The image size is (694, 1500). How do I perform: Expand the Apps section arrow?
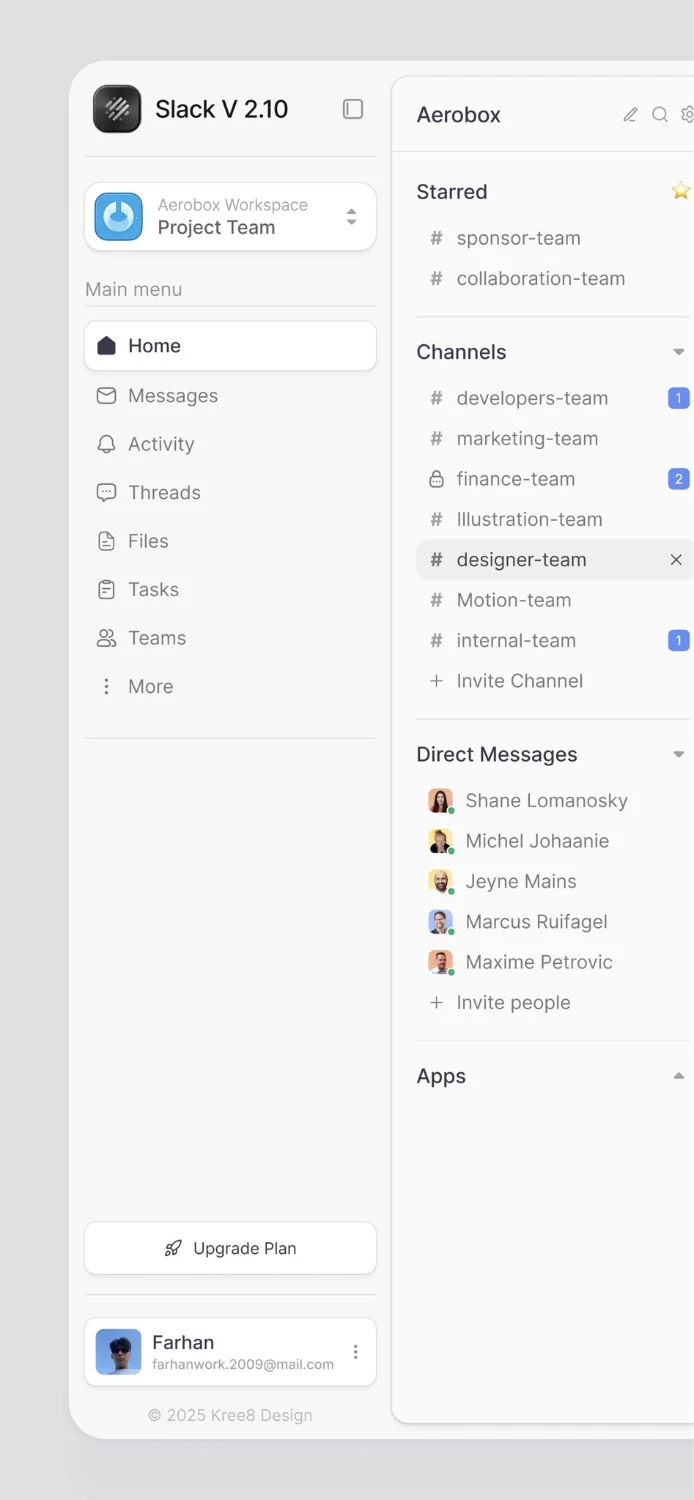[x=679, y=1076]
